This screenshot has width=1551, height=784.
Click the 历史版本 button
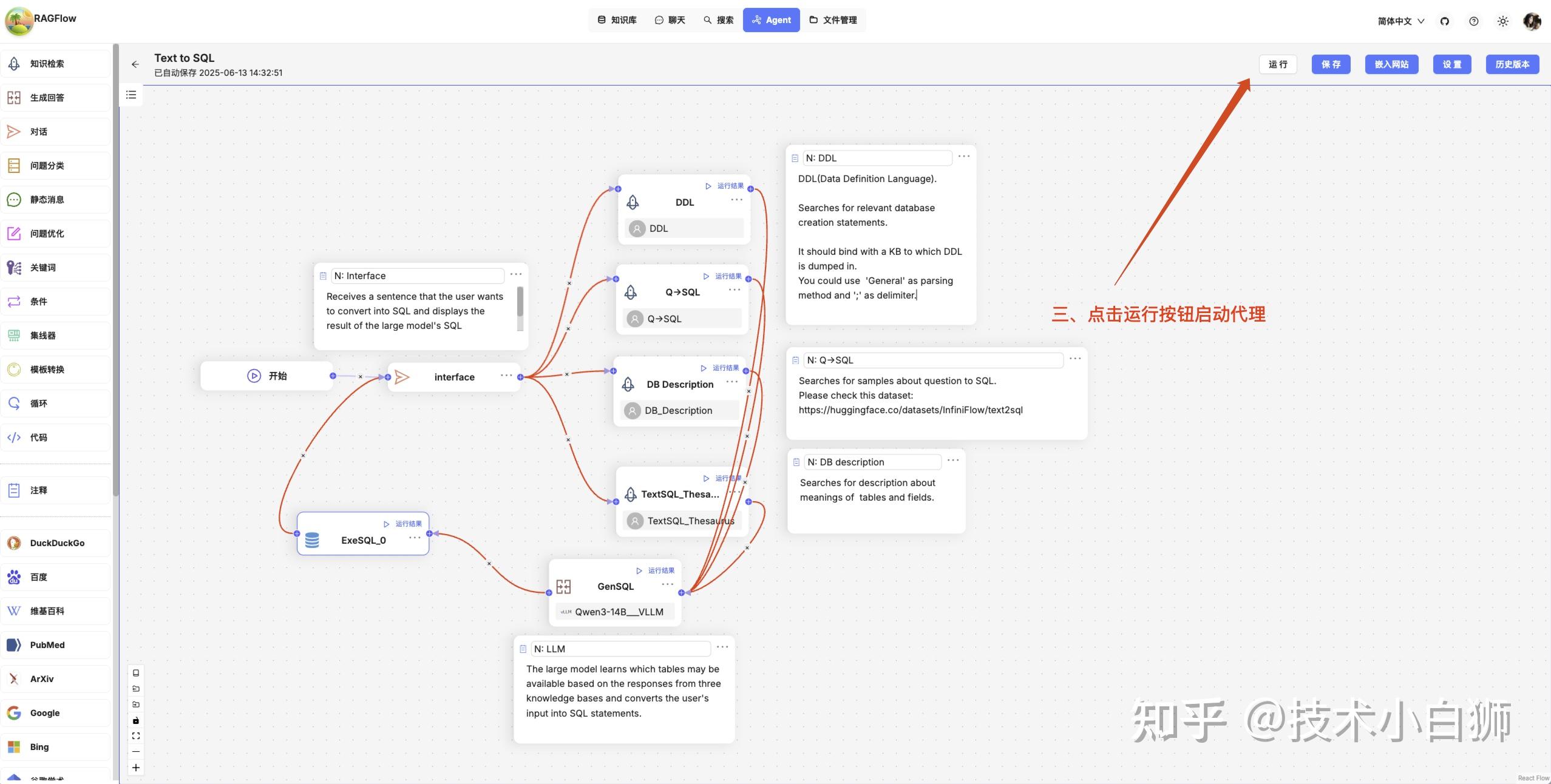[1512, 64]
